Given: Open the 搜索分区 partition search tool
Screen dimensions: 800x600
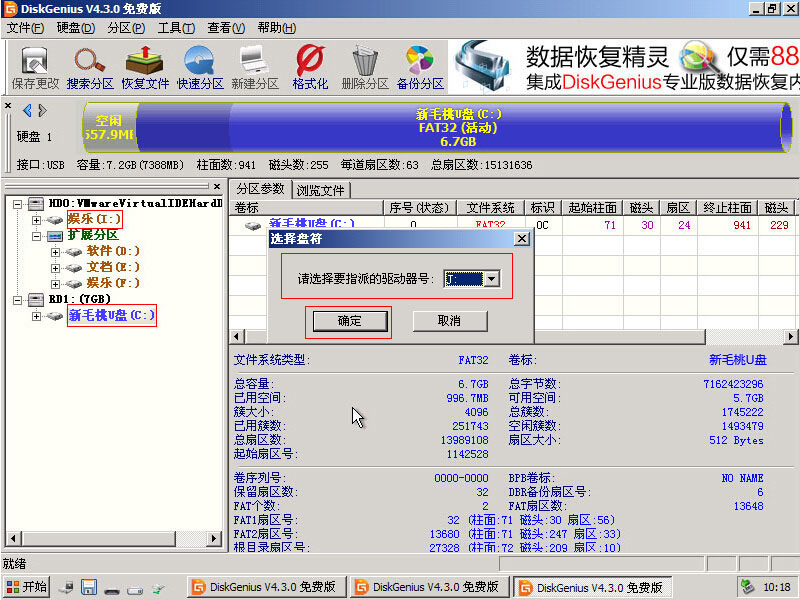Looking at the screenshot, I should pos(90,67).
